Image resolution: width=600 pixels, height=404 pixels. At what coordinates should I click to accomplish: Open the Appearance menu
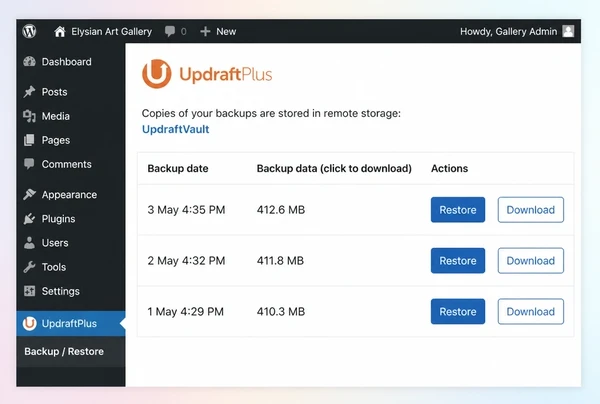point(69,195)
